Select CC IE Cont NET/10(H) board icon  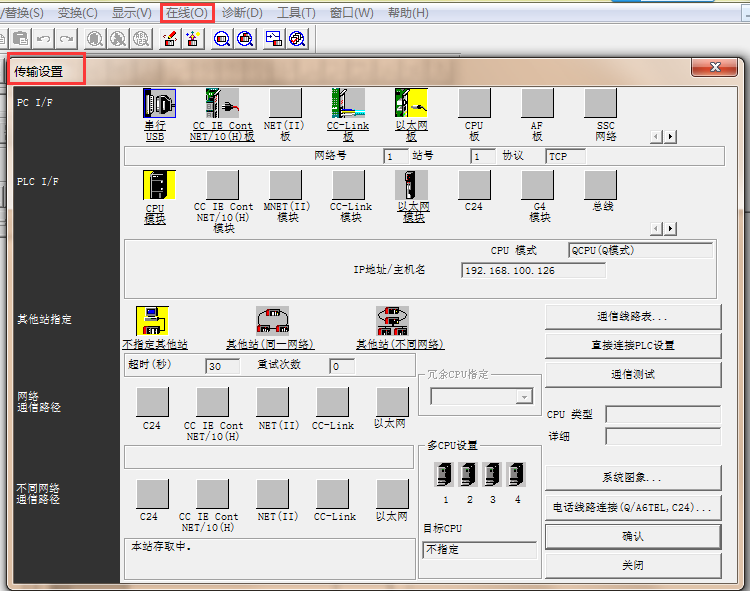point(222,103)
